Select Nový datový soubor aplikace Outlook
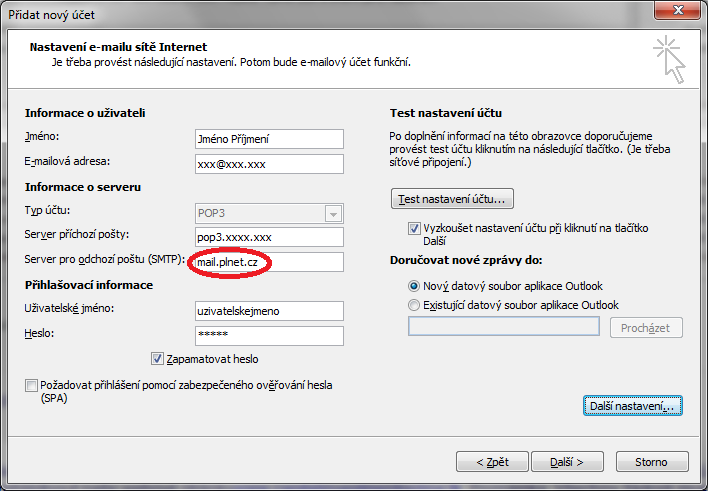Viewport: 708px width, 491px height. (x=415, y=286)
